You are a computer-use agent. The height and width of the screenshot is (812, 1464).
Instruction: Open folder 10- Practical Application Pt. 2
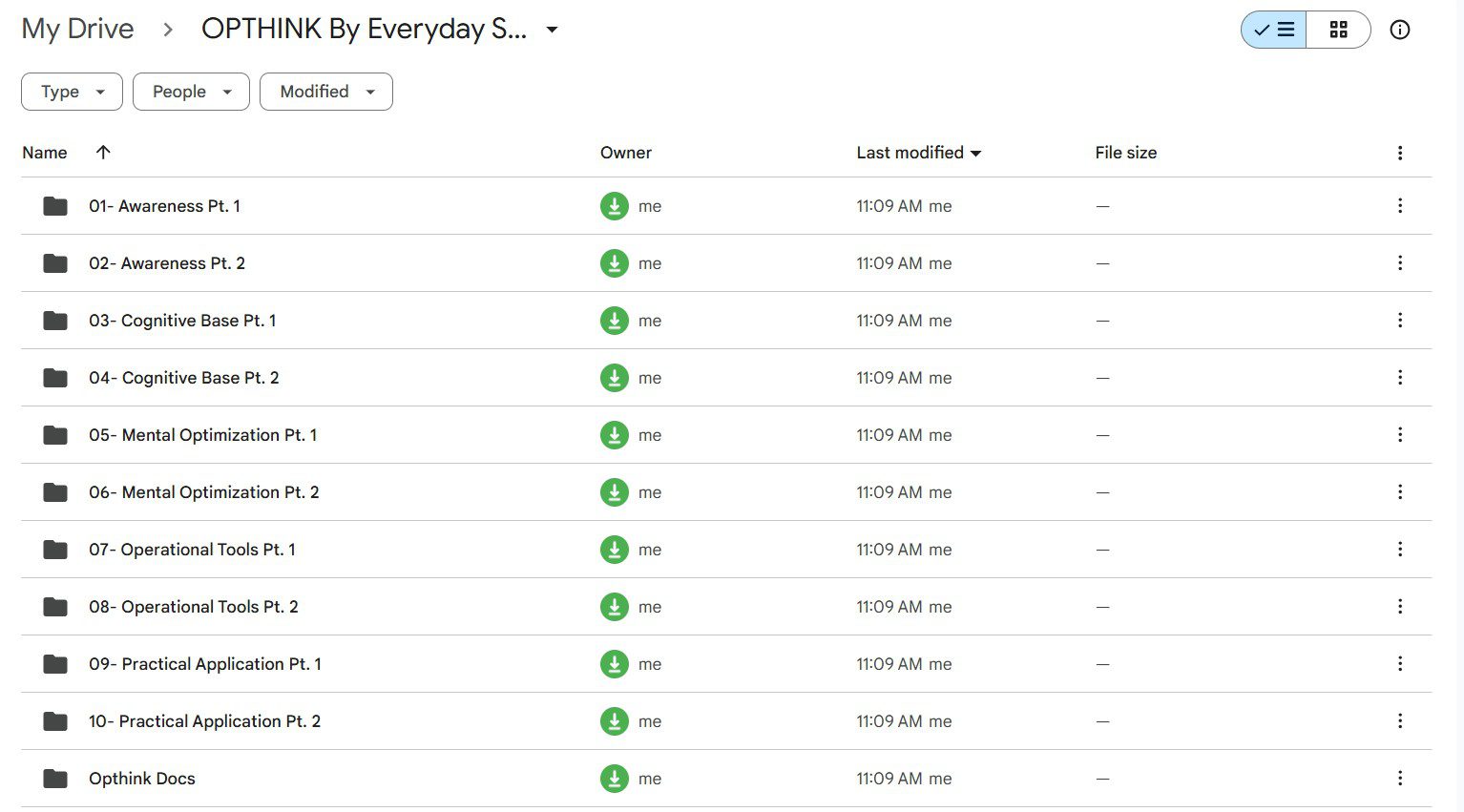pyautogui.click(x=205, y=721)
